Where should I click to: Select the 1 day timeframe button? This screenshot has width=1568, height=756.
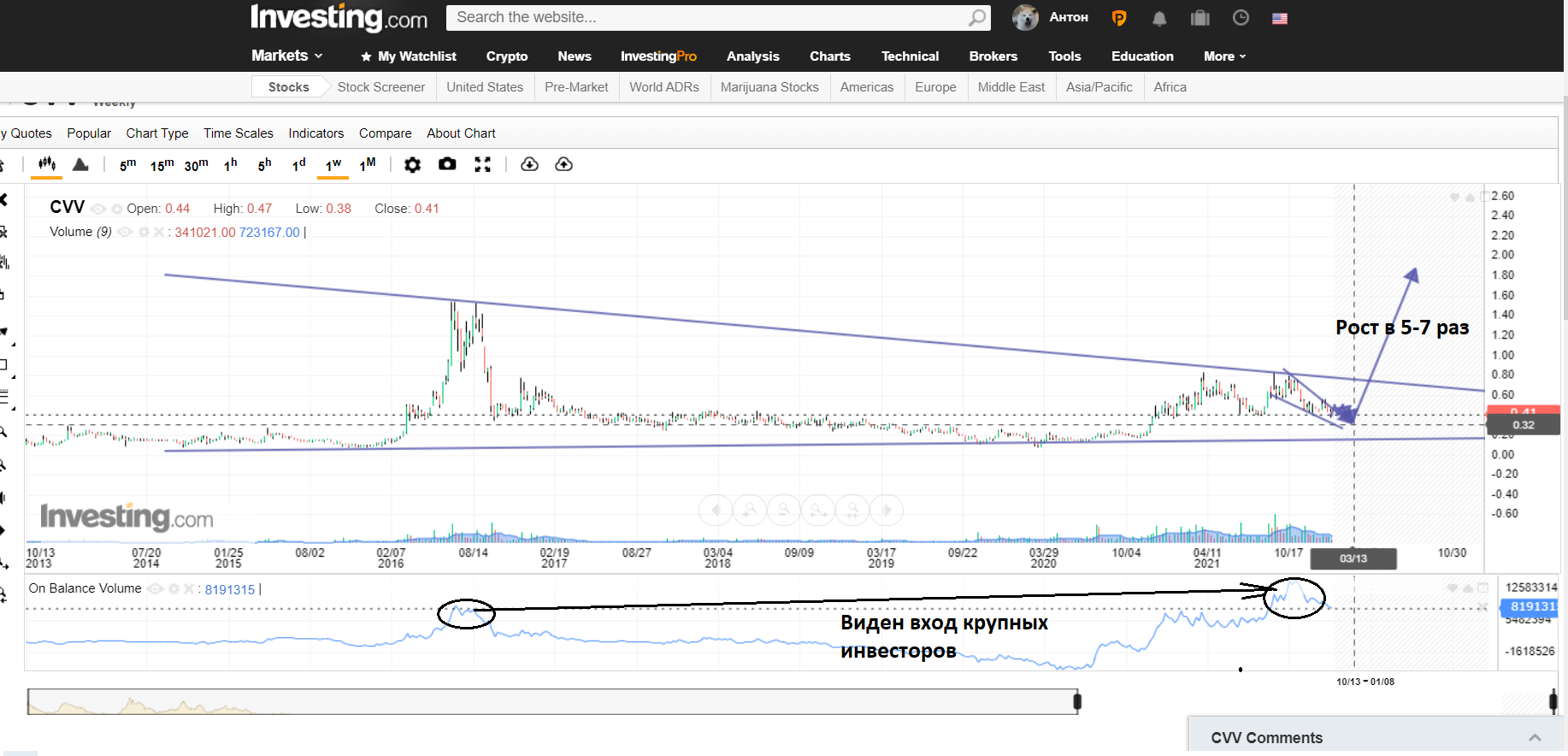tap(298, 164)
